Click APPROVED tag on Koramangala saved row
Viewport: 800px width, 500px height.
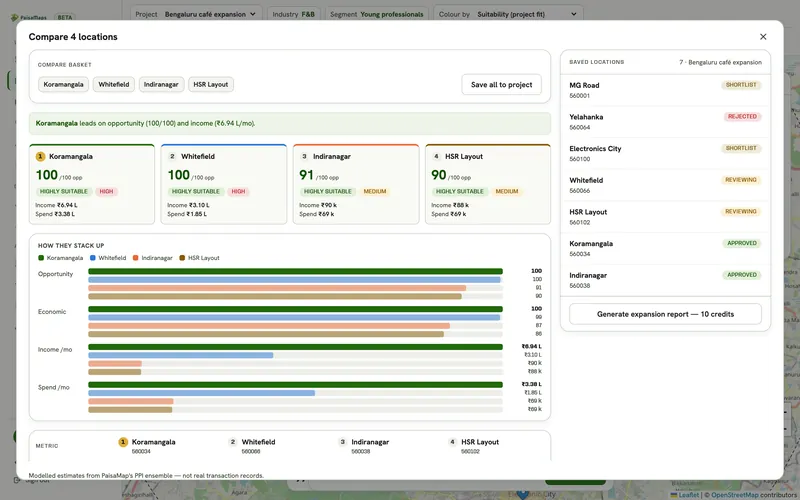click(742, 243)
